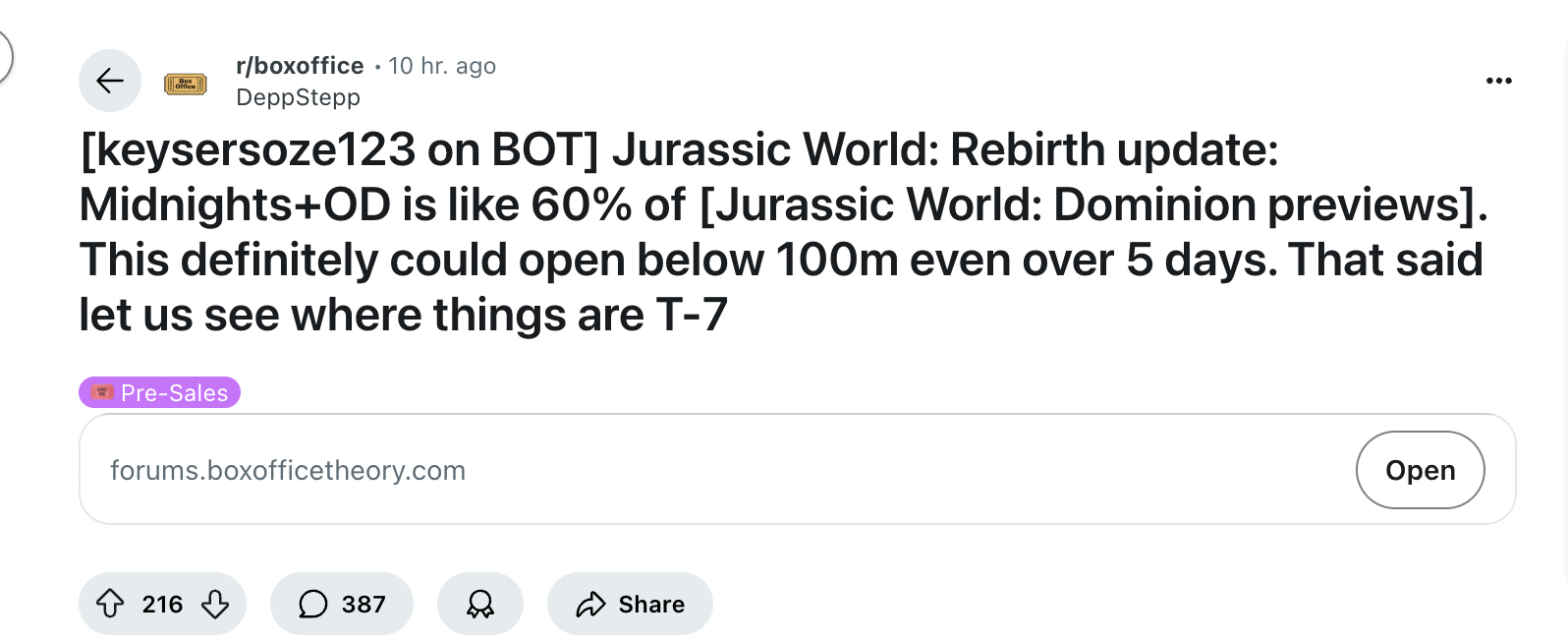
Task: Open the three-dot post options menu
Action: [1498, 81]
